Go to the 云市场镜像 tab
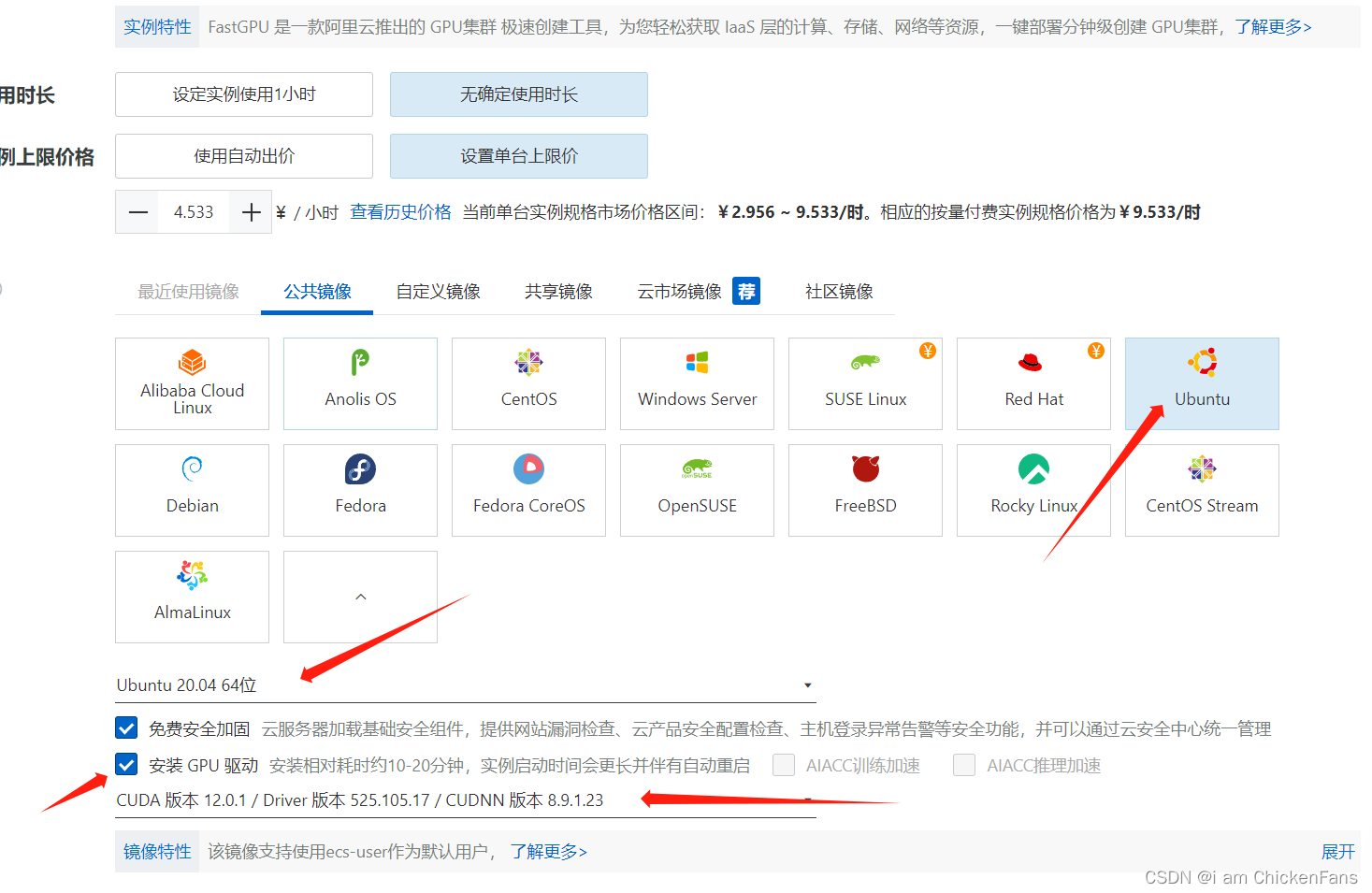The image size is (1372, 893). tap(679, 292)
